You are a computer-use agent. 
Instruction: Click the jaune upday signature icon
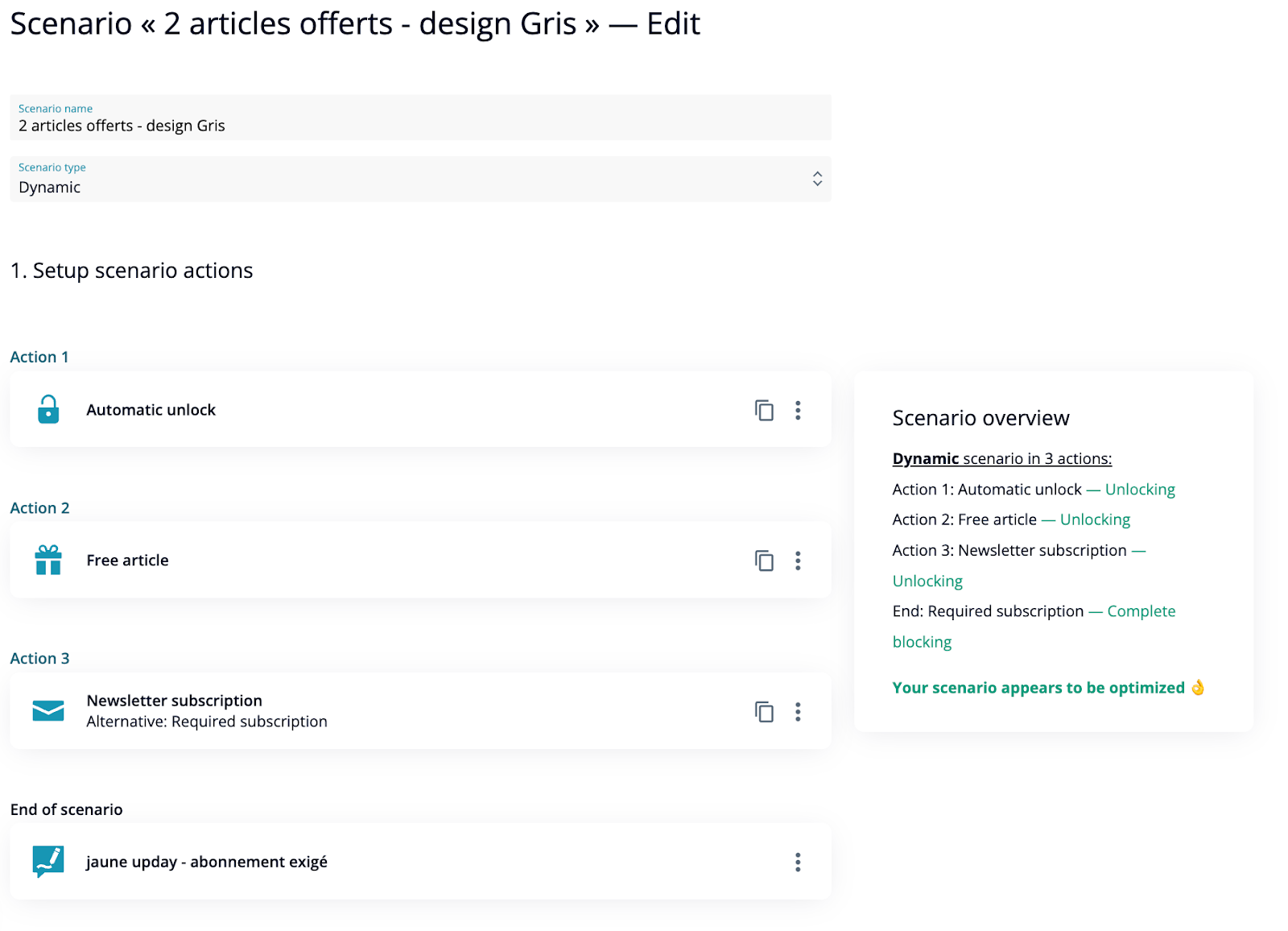[x=48, y=862]
